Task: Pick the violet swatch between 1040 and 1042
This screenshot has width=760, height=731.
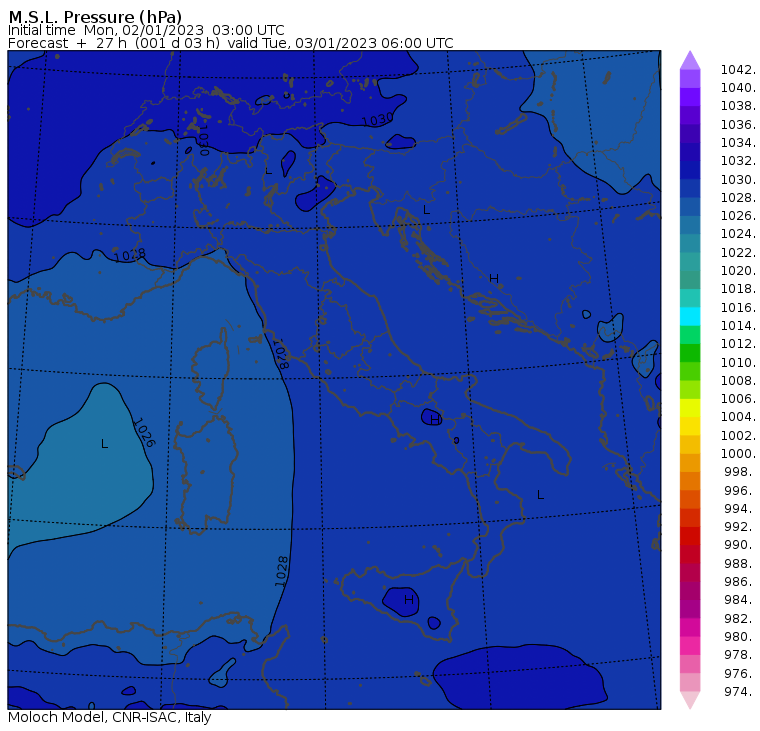Action: pyautogui.click(x=690, y=79)
